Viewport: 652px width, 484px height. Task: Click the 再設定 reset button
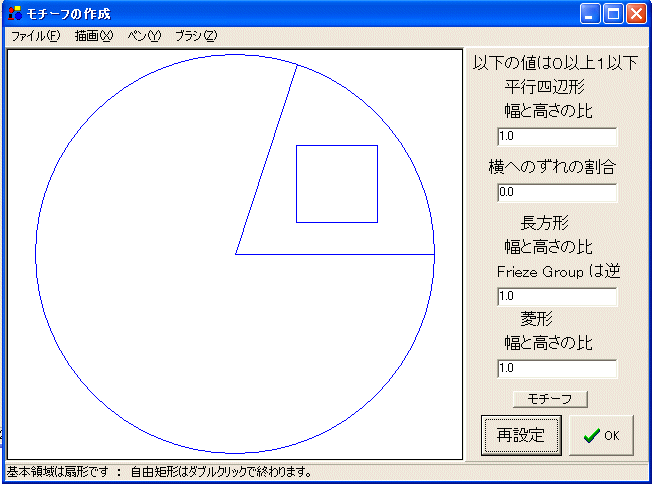[x=521, y=435]
